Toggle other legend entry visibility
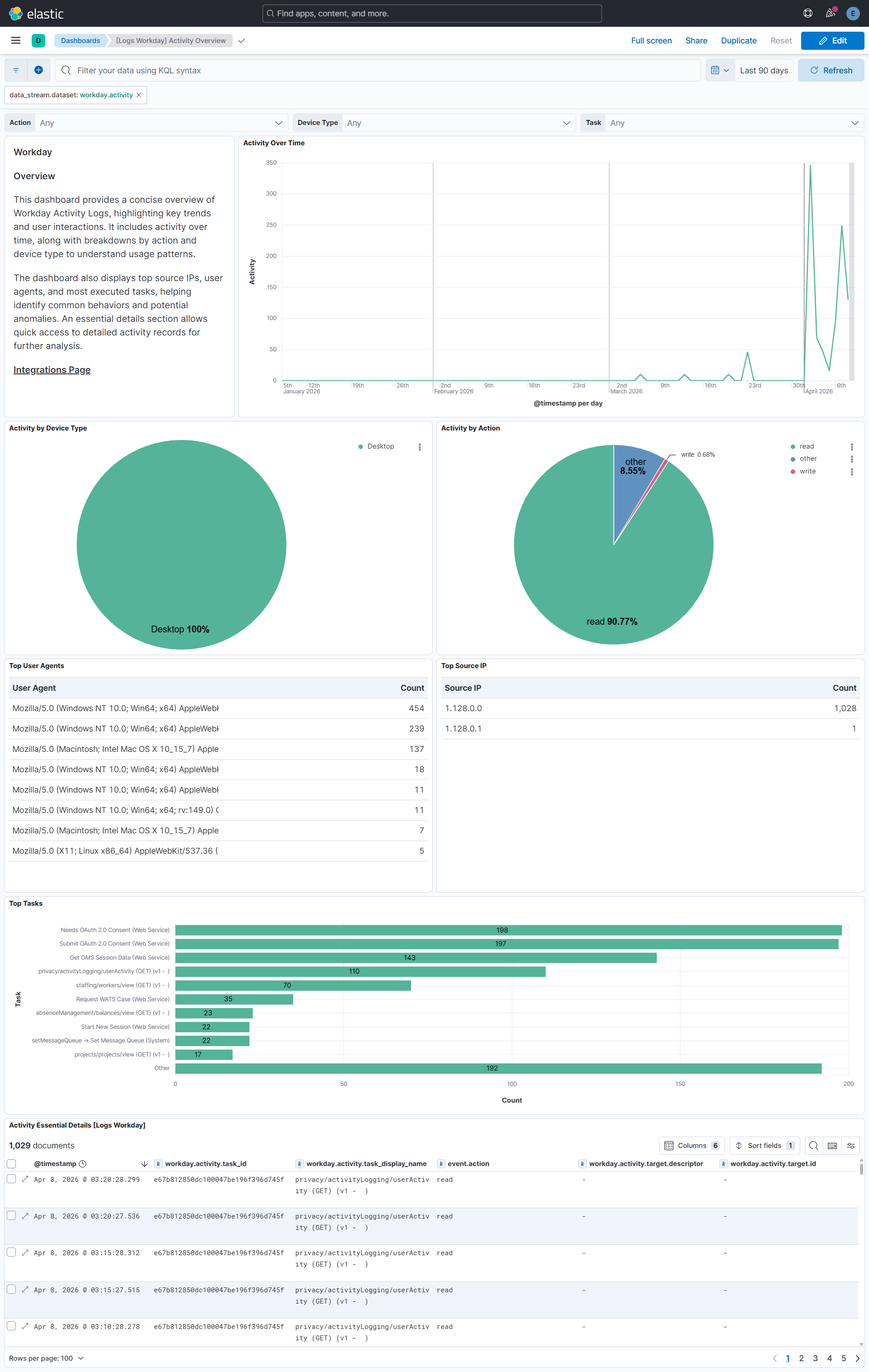This screenshot has width=869, height=1372. click(x=808, y=459)
